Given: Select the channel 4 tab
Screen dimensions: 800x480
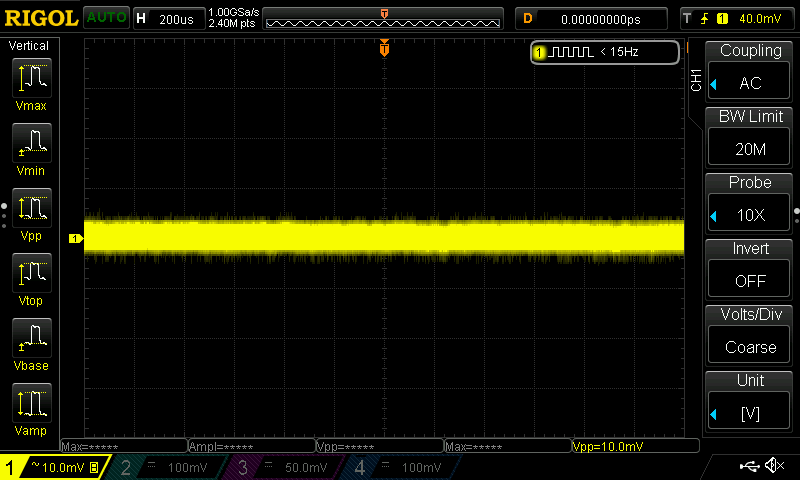Looking at the screenshot, I should coord(403,467).
